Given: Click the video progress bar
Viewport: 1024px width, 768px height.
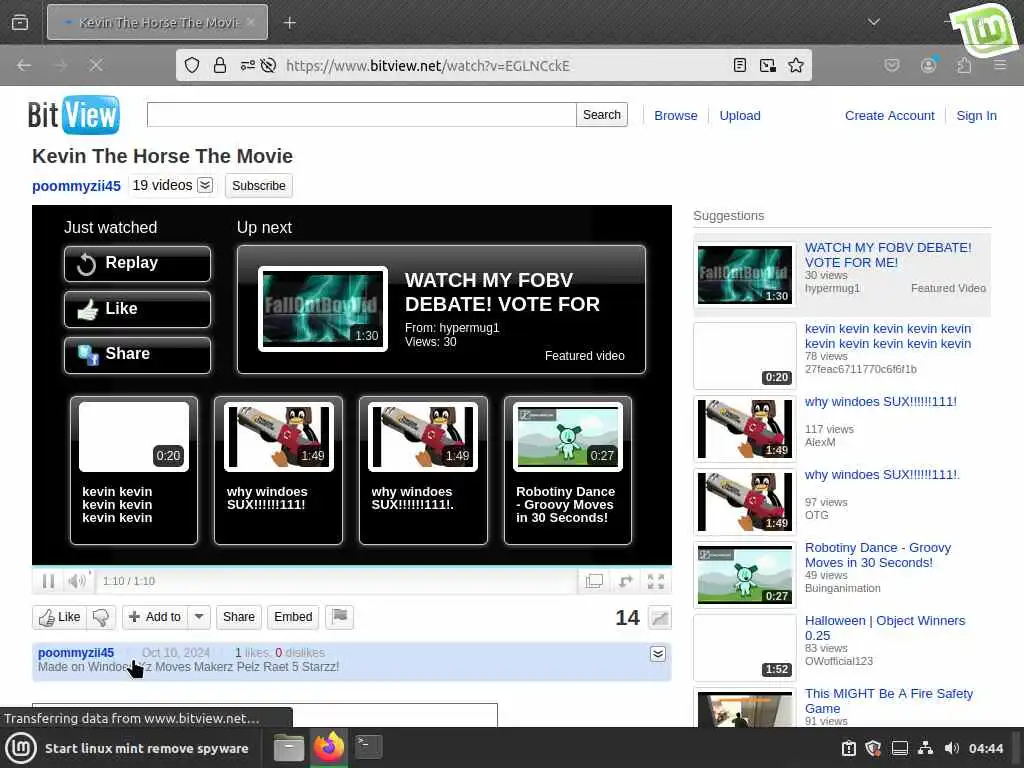Looking at the screenshot, I should [x=351, y=566].
